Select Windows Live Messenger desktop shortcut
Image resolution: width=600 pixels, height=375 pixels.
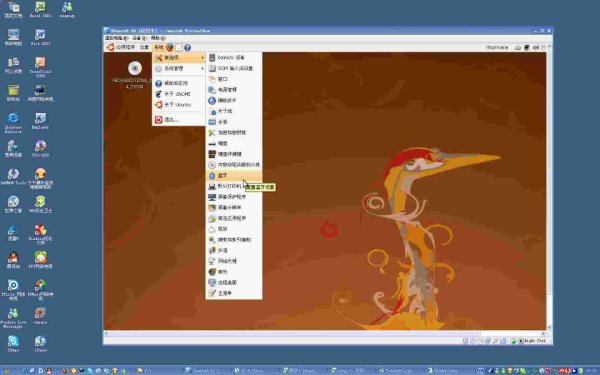(13, 318)
